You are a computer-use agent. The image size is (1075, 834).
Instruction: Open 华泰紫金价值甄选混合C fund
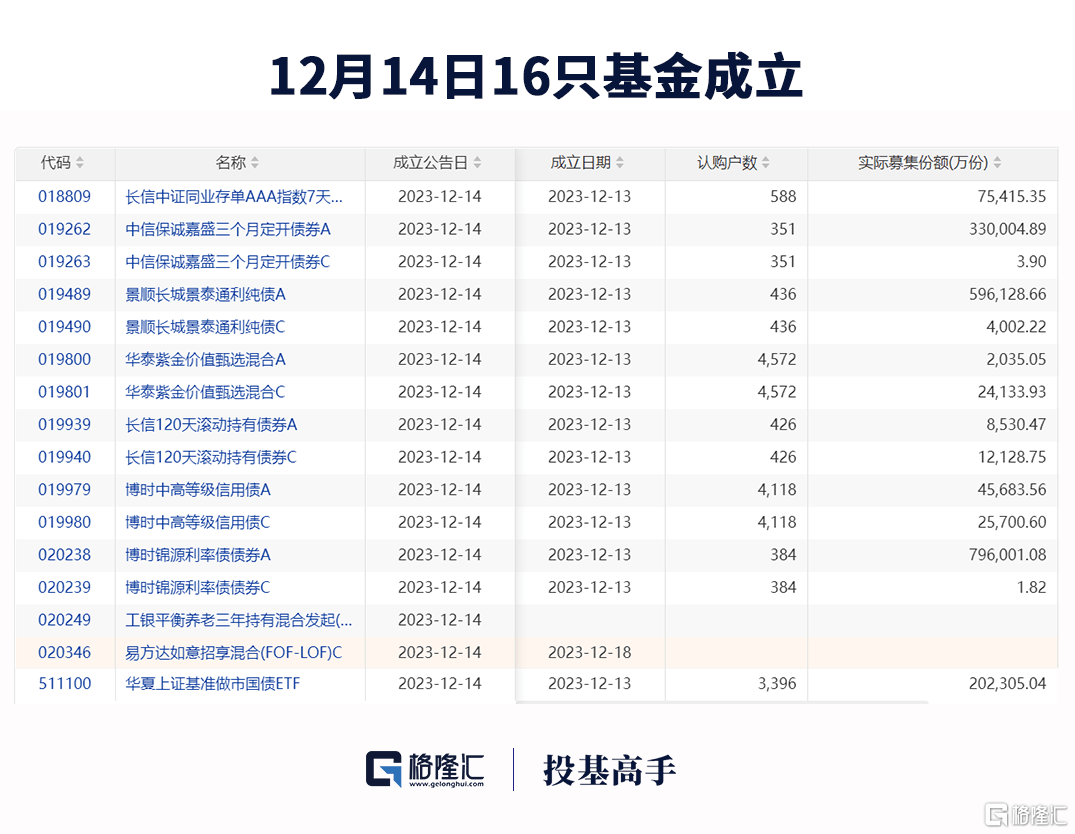click(x=205, y=392)
